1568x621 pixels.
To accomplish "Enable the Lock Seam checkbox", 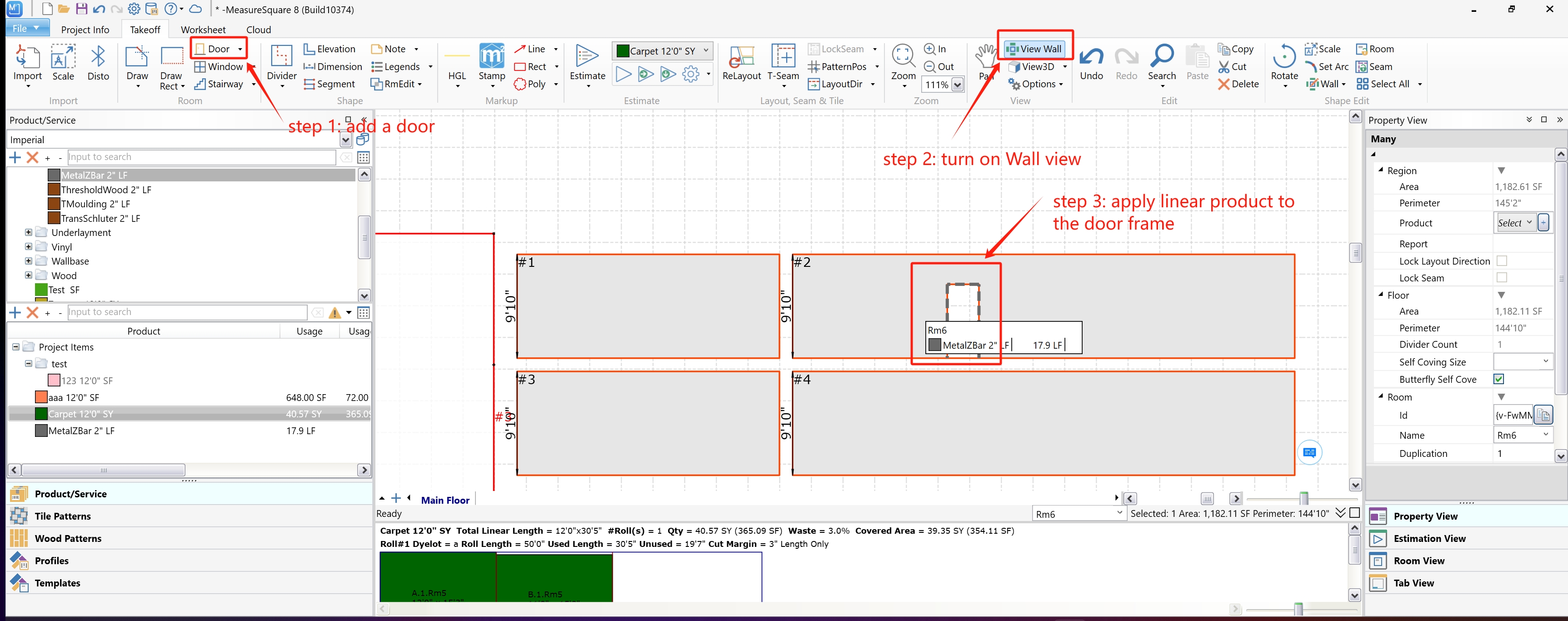I will coord(1501,278).
